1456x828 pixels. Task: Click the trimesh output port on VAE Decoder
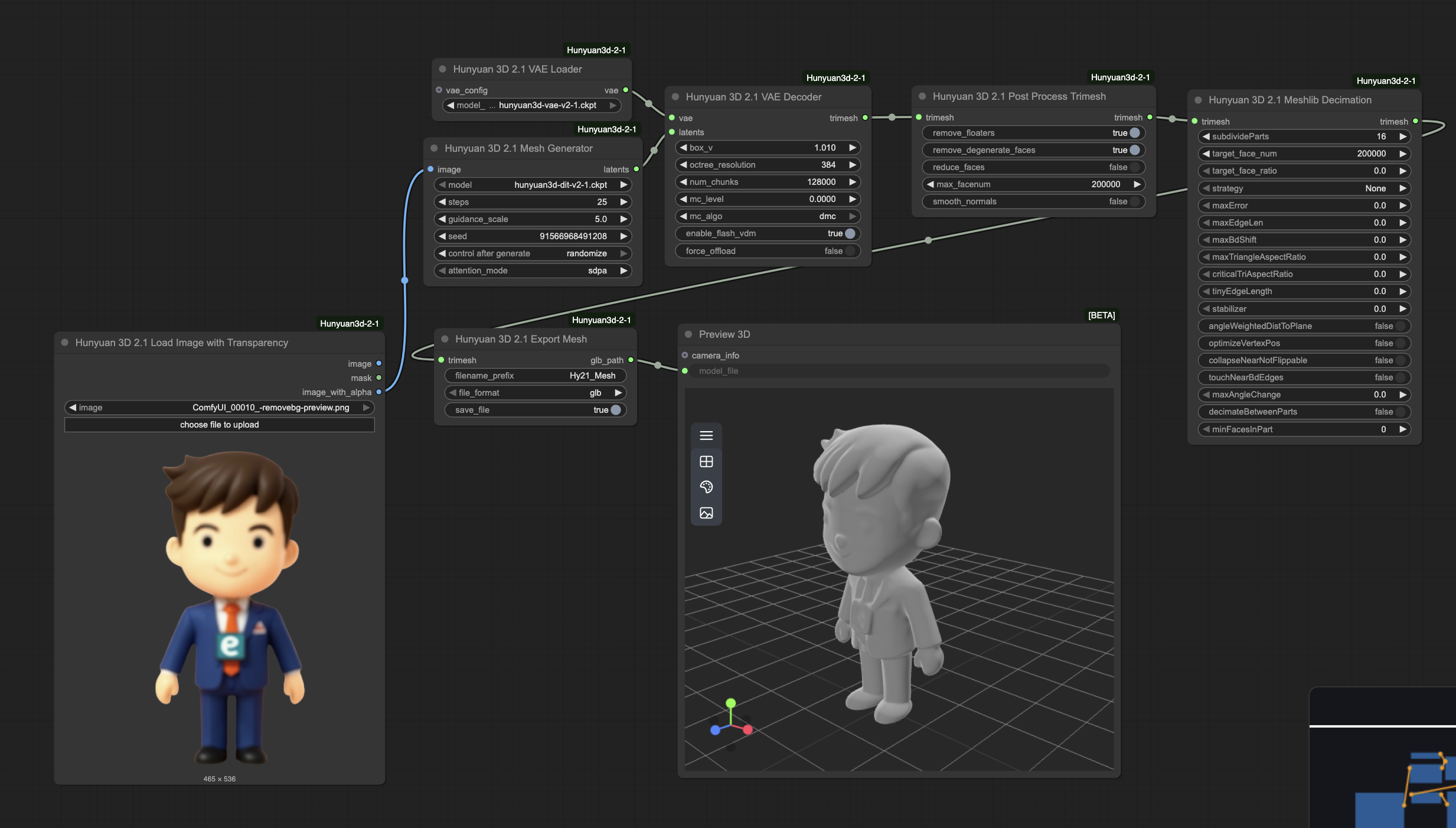866,118
